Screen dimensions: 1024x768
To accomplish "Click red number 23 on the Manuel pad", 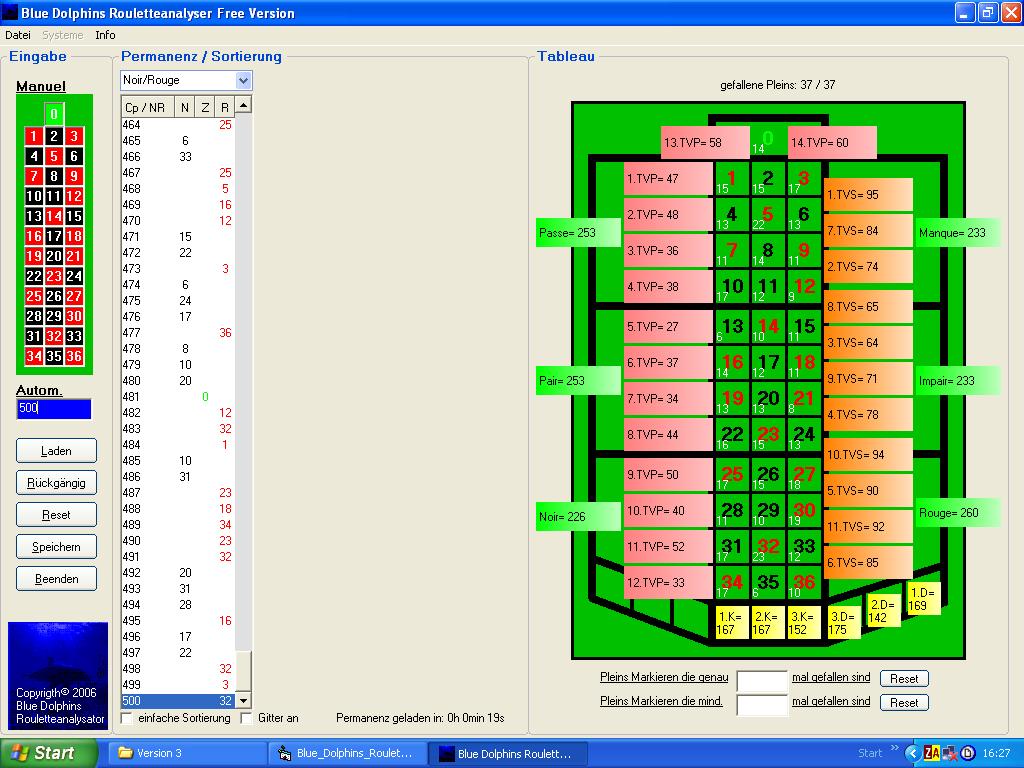I will [x=54, y=276].
